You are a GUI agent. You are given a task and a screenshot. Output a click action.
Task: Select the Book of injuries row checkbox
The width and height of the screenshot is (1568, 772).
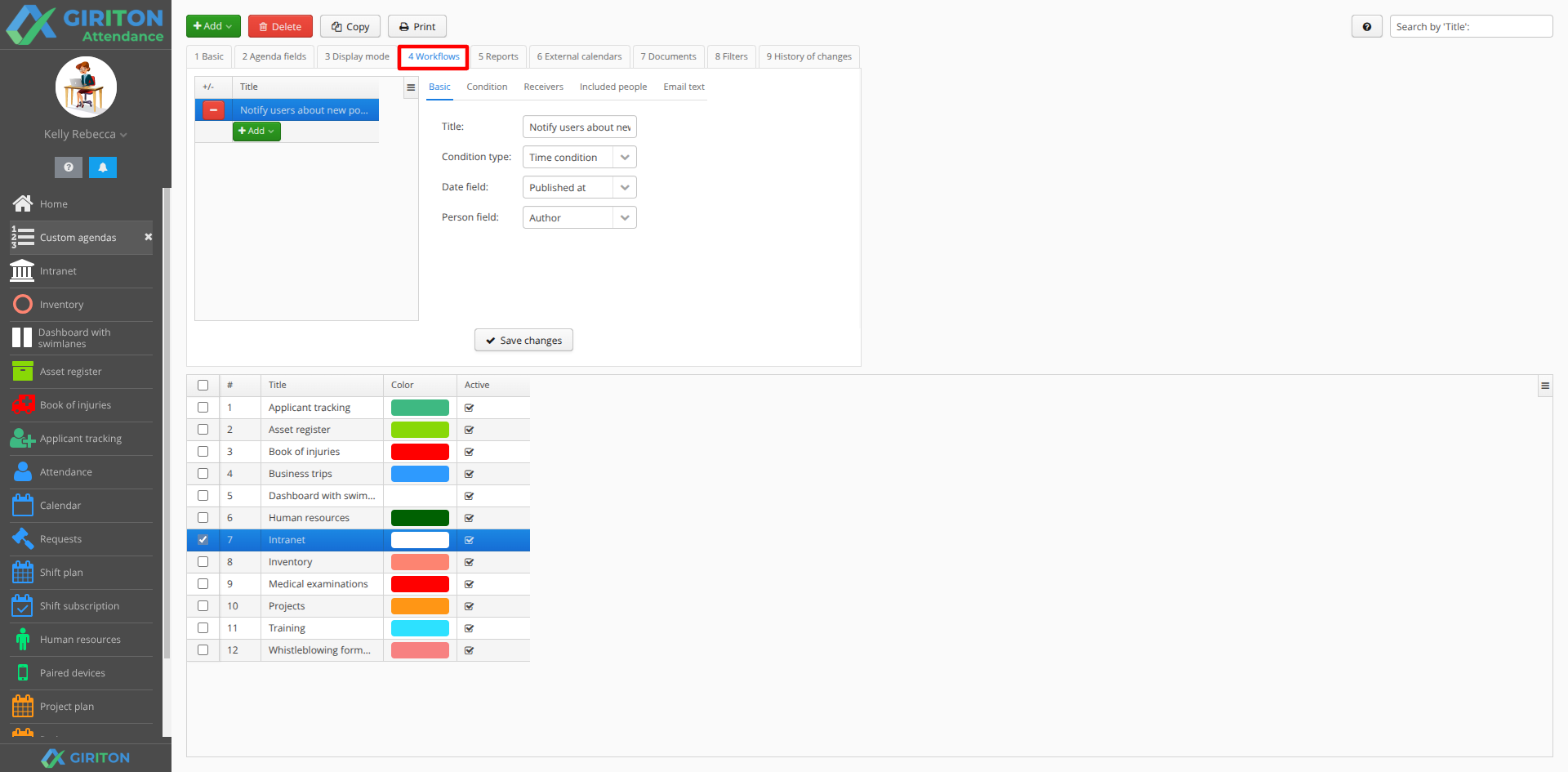pyautogui.click(x=203, y=451)
